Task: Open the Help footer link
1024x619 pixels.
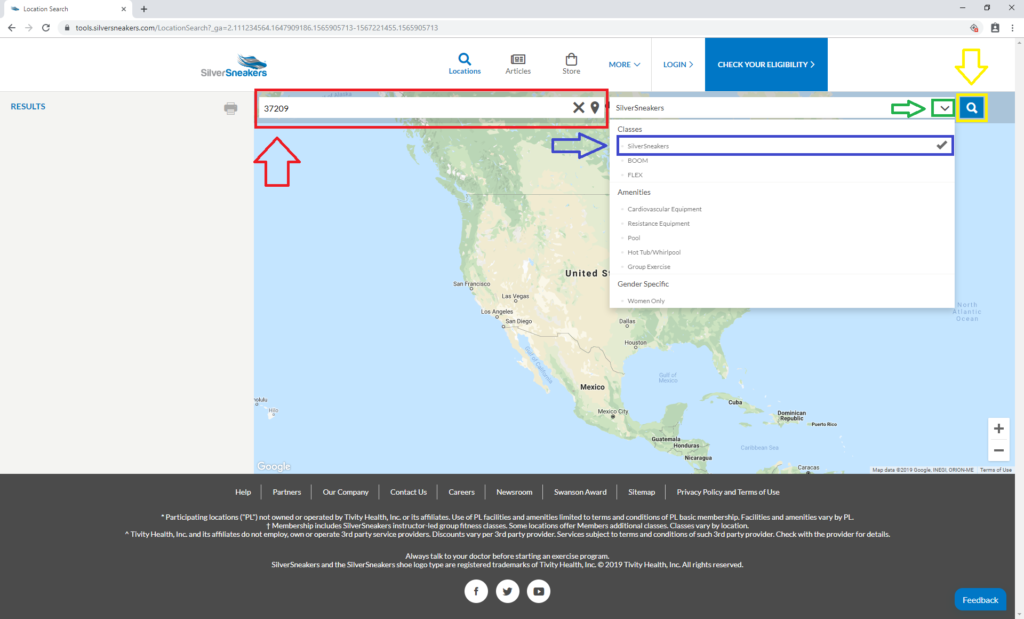Action: point(243,492)
